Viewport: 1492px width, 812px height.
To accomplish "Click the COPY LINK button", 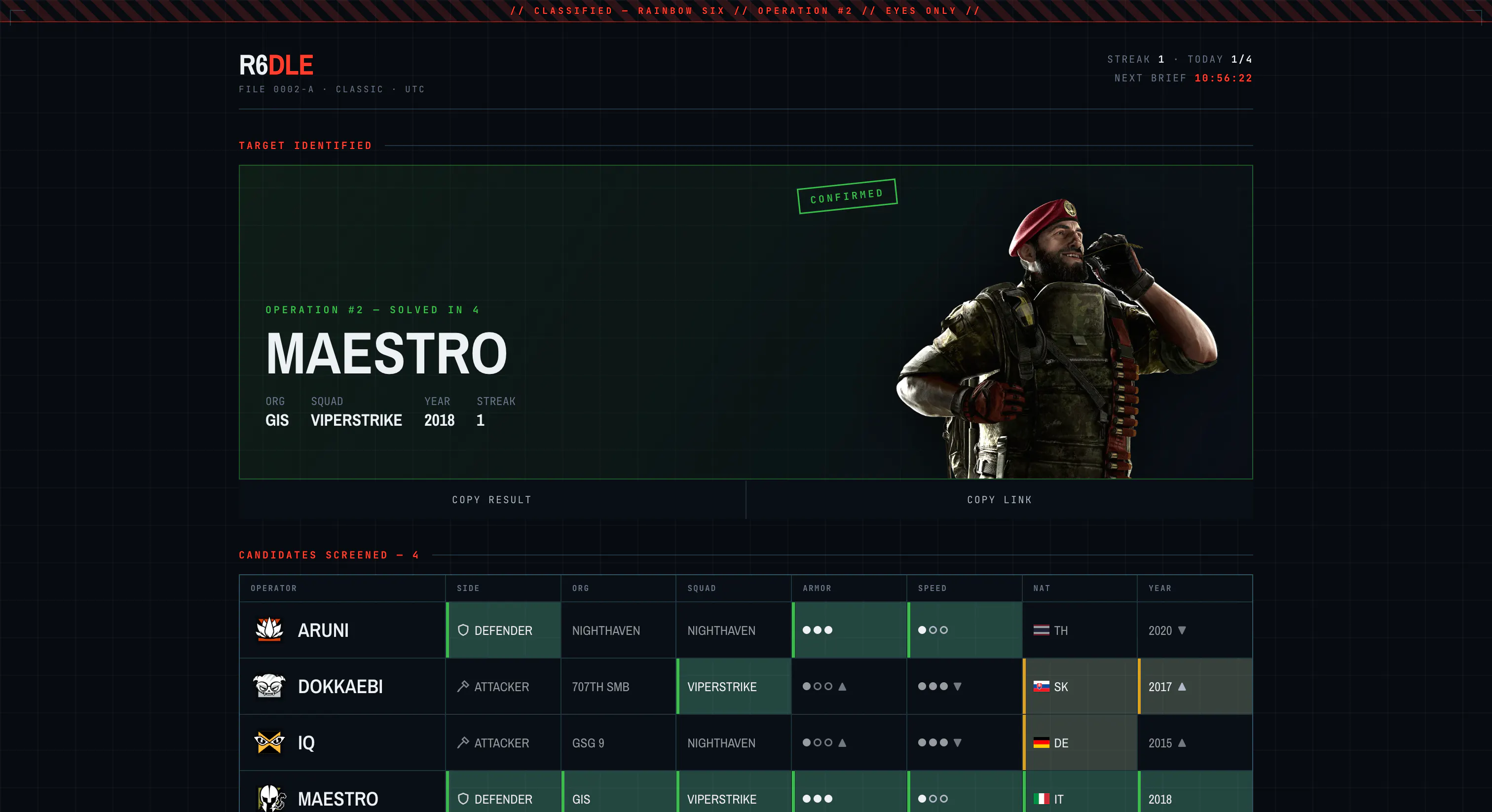I will pyautogui.click(x=999, y=499).
